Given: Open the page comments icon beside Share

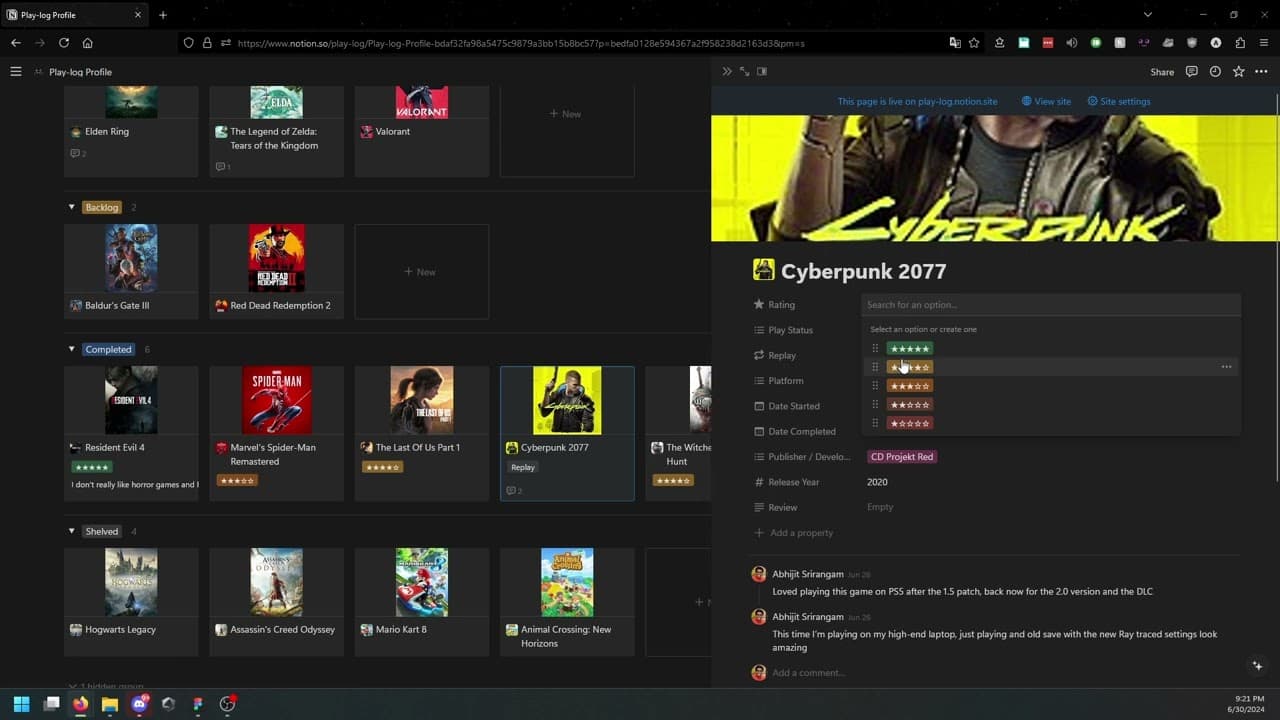Looking at the screenshot, I should click(x=1191, y=72).
